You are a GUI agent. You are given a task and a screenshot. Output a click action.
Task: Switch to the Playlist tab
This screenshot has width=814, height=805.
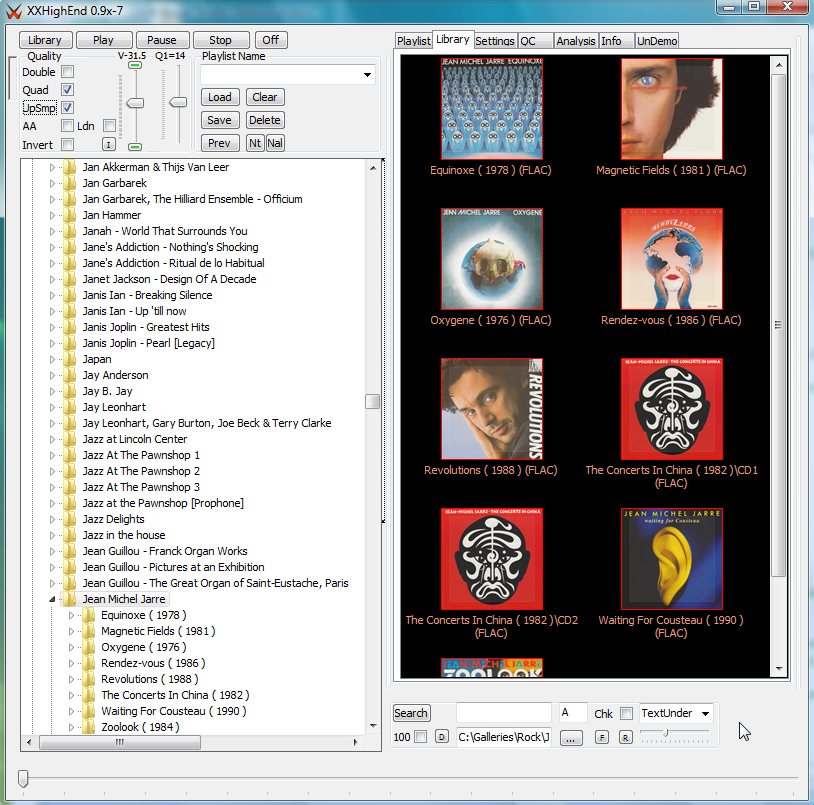(x=413, y=40)
